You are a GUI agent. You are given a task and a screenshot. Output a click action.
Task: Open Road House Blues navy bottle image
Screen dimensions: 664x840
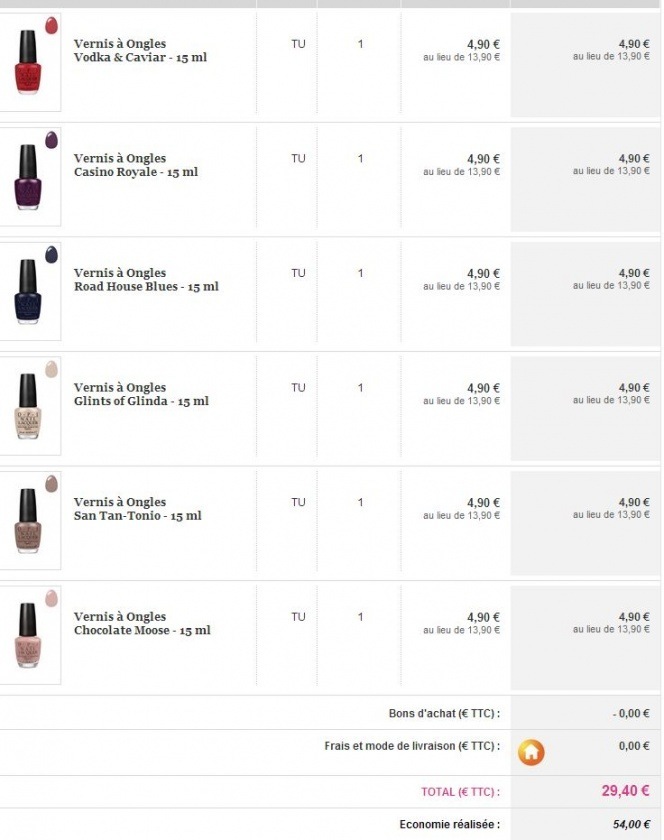click(x=28, y=292)
